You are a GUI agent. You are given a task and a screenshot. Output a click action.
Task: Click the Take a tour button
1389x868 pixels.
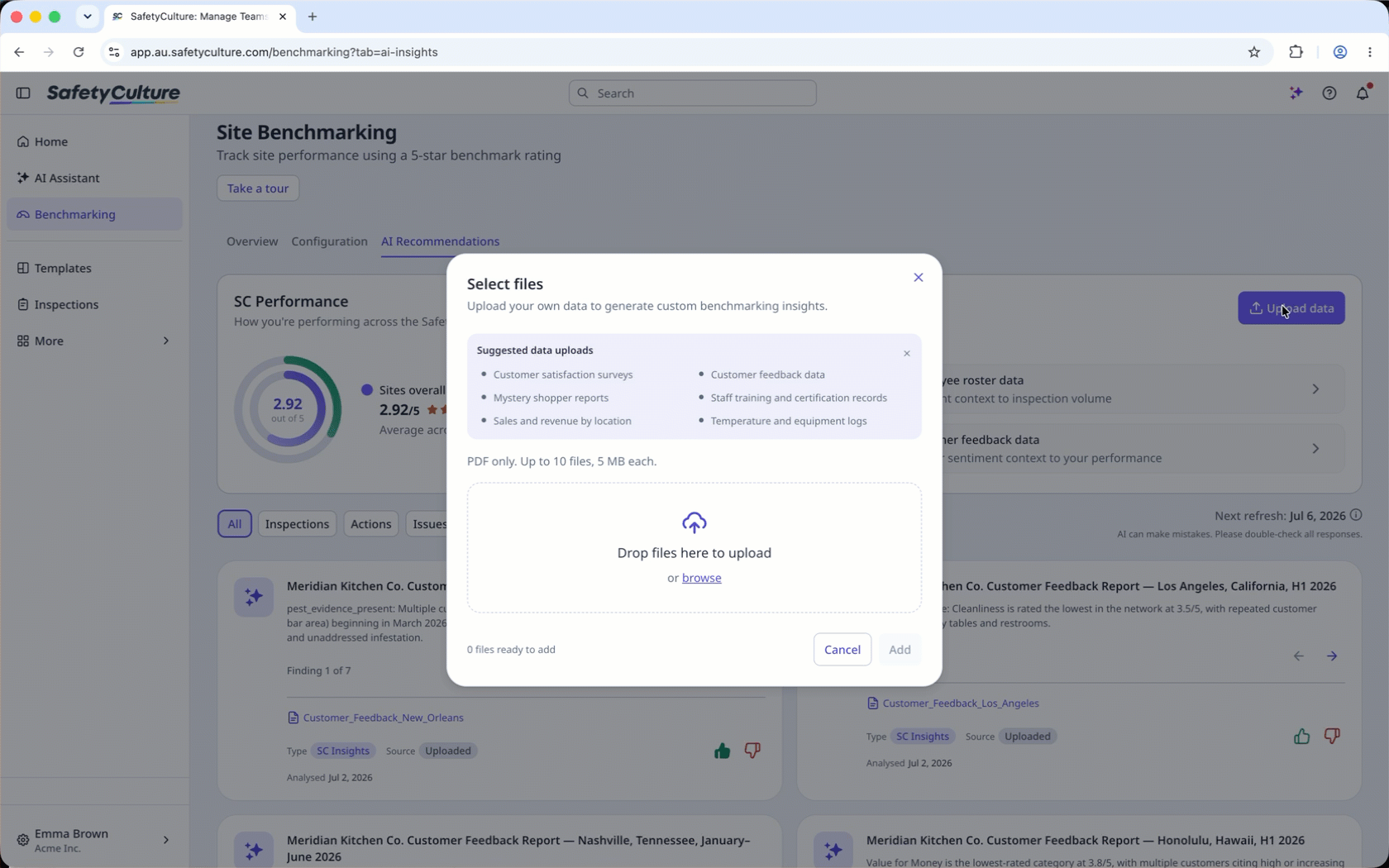[x=258, y=188]
